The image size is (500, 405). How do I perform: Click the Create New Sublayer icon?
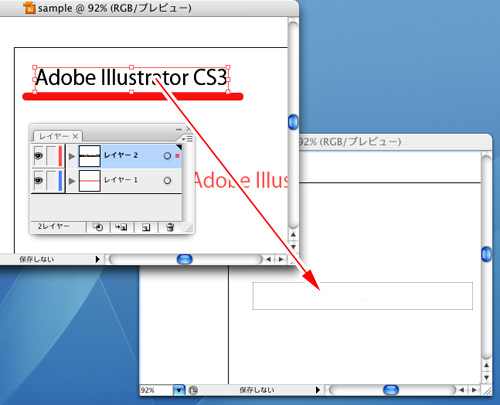(121, 227)
